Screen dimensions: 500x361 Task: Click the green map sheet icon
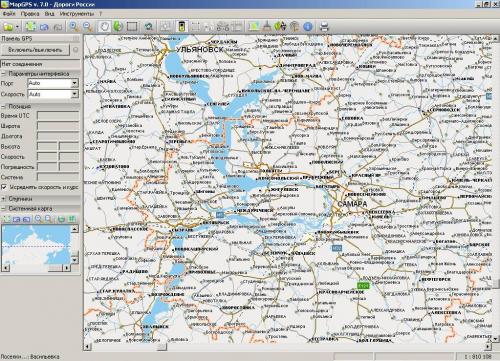click(254, 26)
